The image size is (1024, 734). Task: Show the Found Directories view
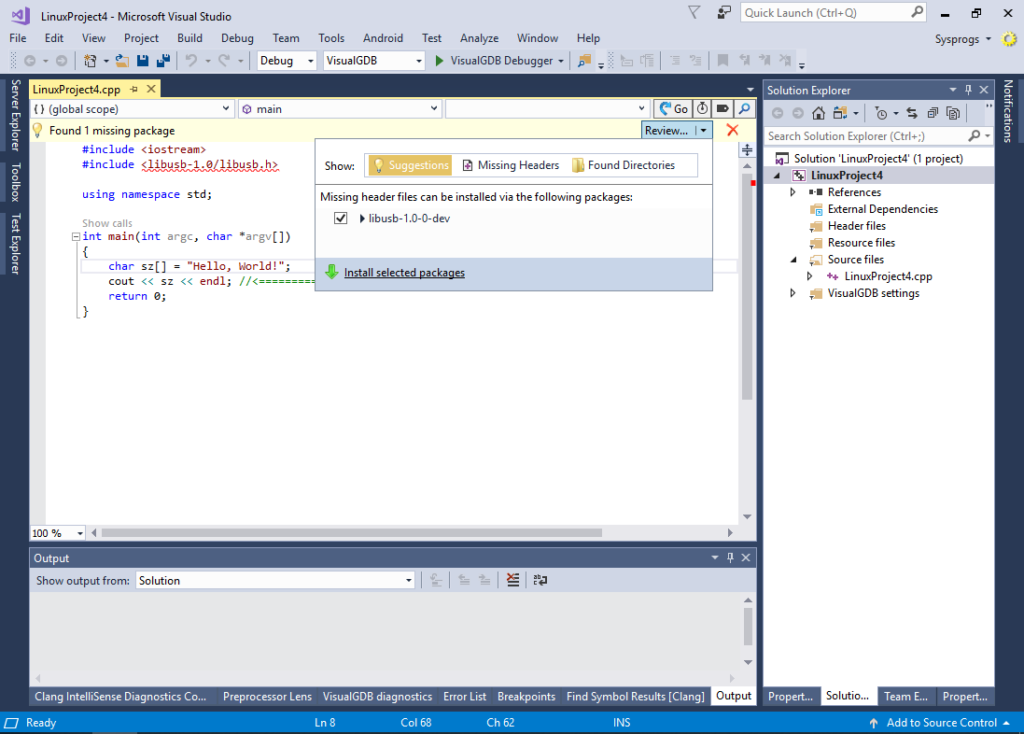tap(623, 165)
